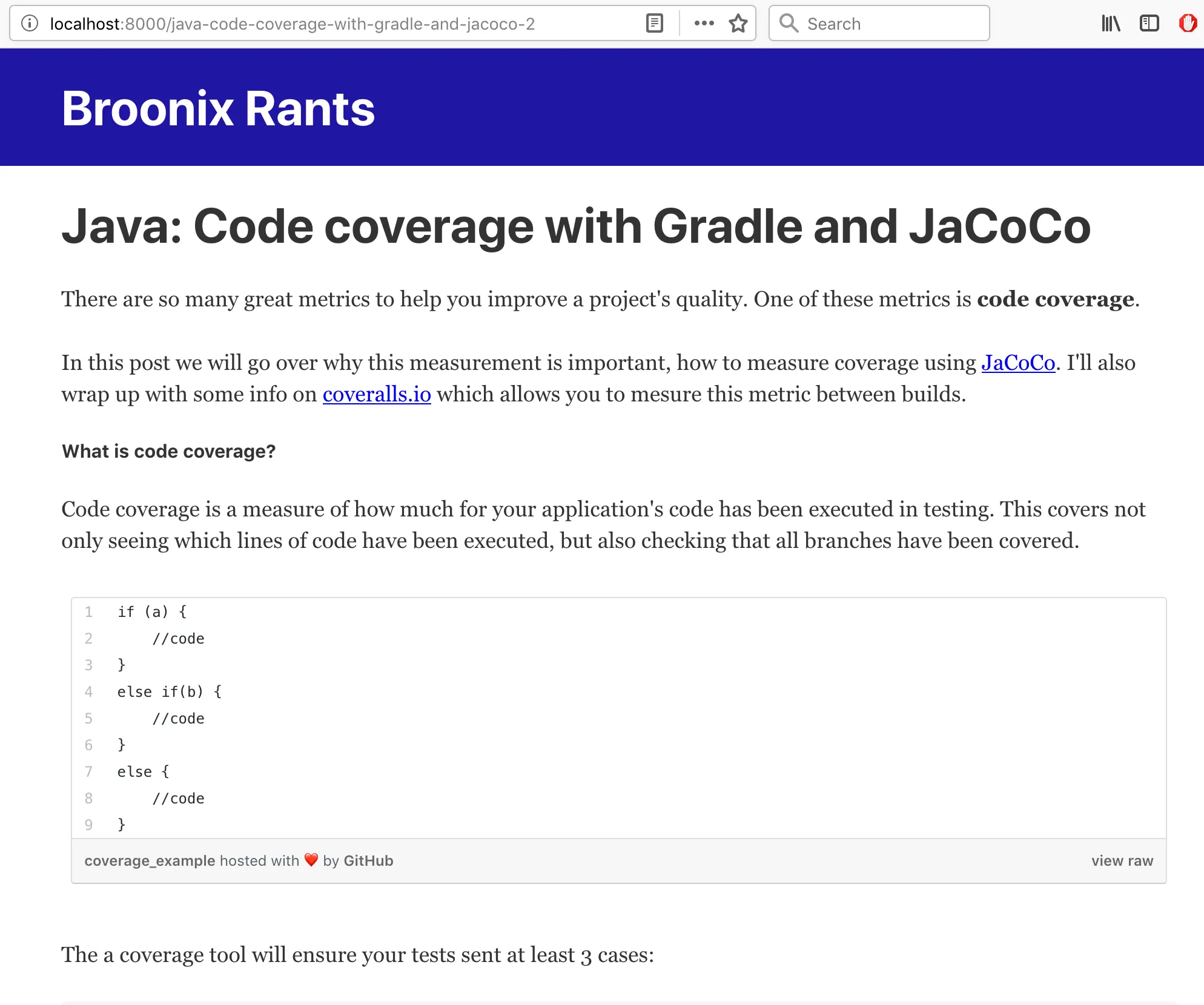Select line number 4 in code gist
The image size is (1204, 1005).
click(x=88, y=692)
